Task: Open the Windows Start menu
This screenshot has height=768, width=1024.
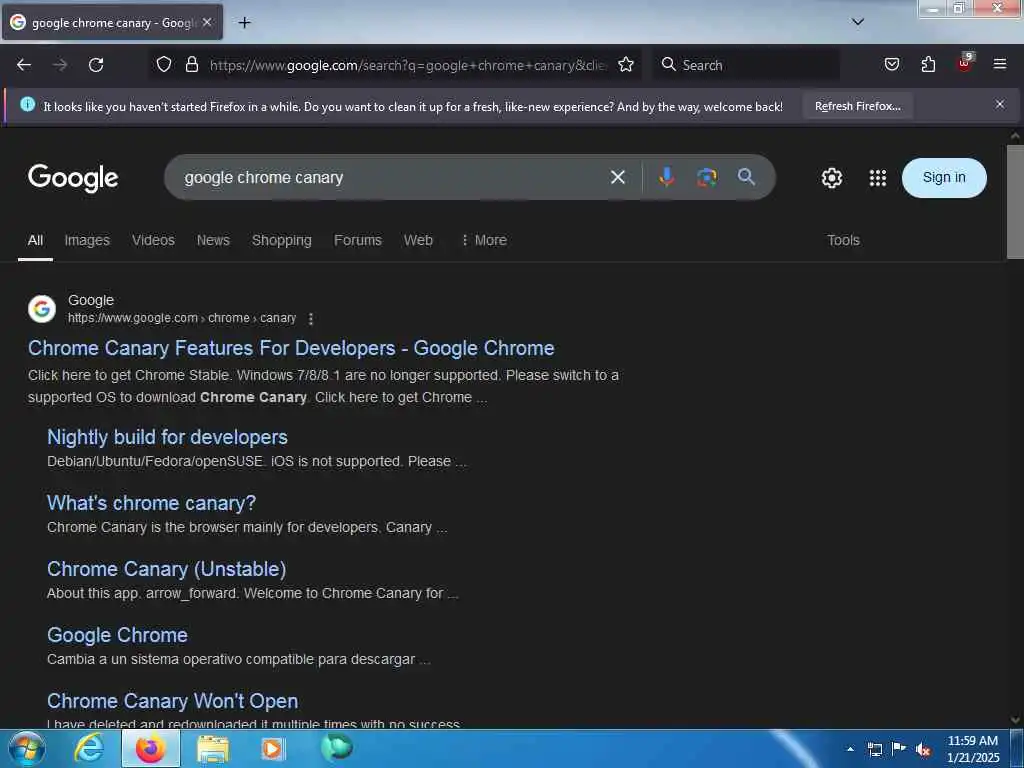Action: tap(27, 748)
